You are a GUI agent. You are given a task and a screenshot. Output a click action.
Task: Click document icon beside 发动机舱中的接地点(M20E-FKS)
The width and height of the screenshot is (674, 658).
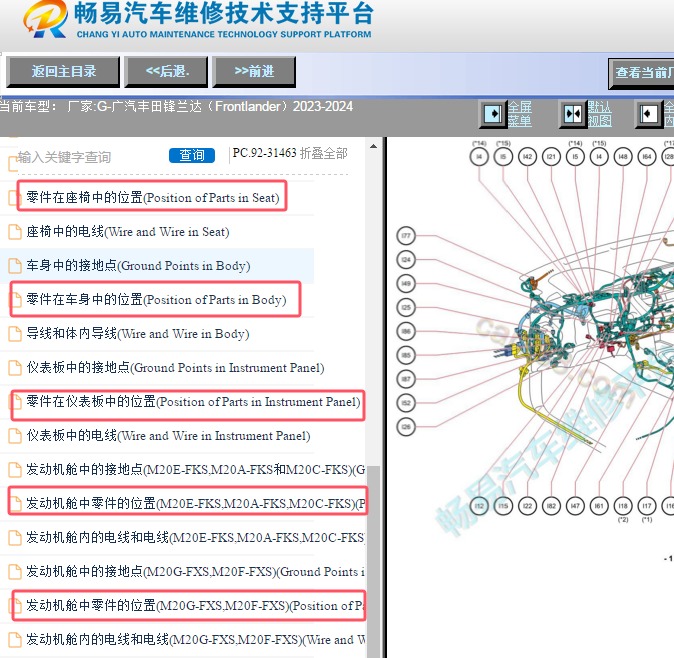pyautogui.click(x=15, y=469)
